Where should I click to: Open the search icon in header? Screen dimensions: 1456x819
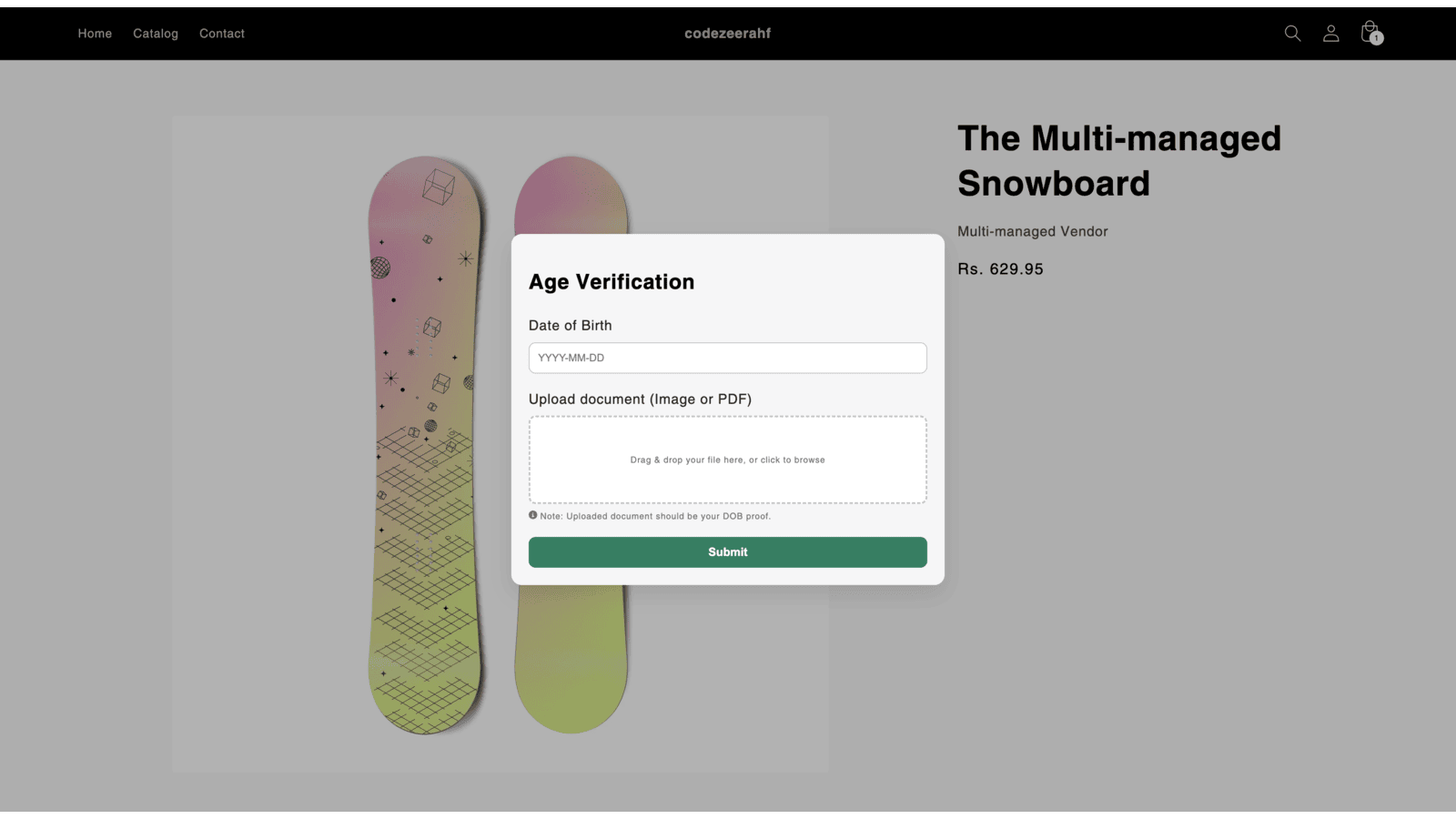click(1292, 33)
